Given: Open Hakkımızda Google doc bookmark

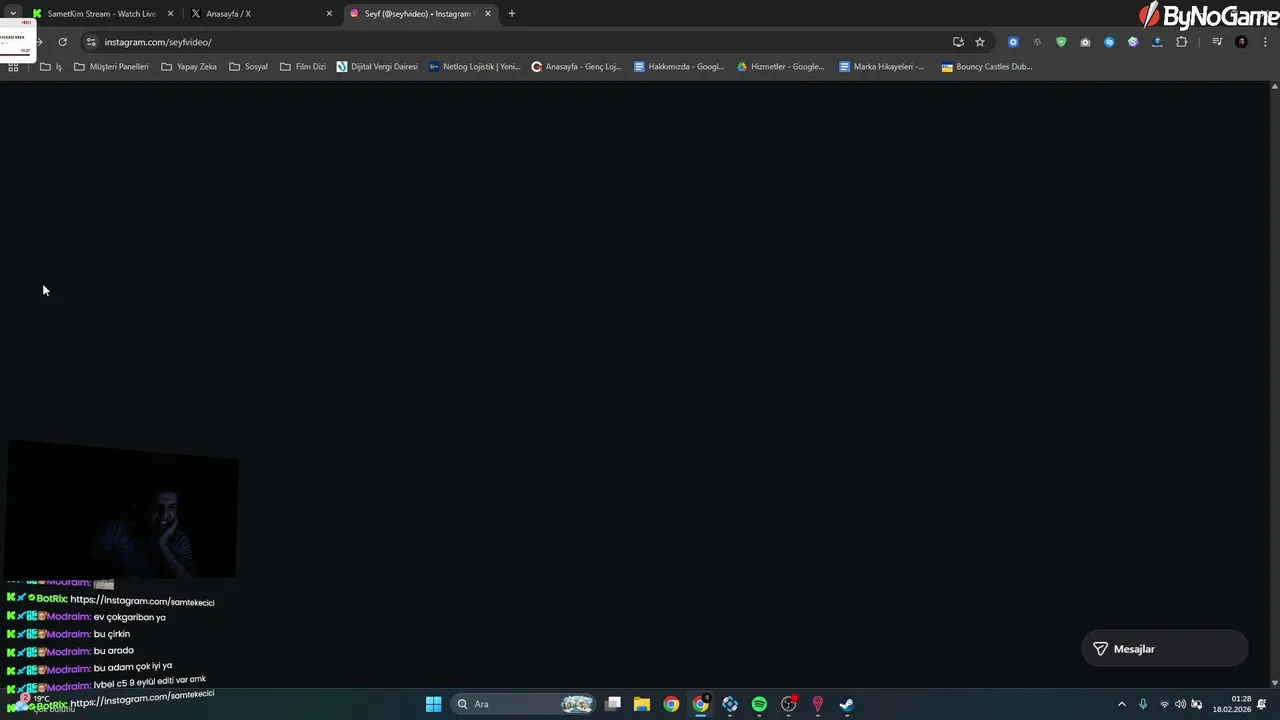Looking at the screenshot, I should (679, 67).
